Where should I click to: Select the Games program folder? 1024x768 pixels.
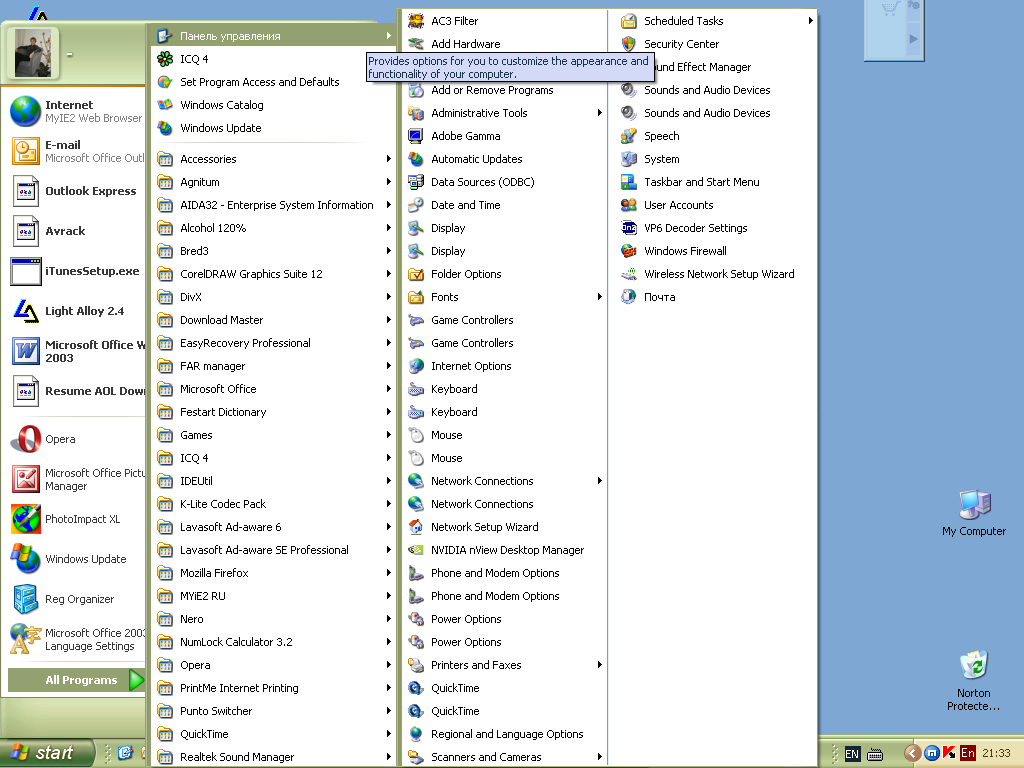(x=274, y=435)
